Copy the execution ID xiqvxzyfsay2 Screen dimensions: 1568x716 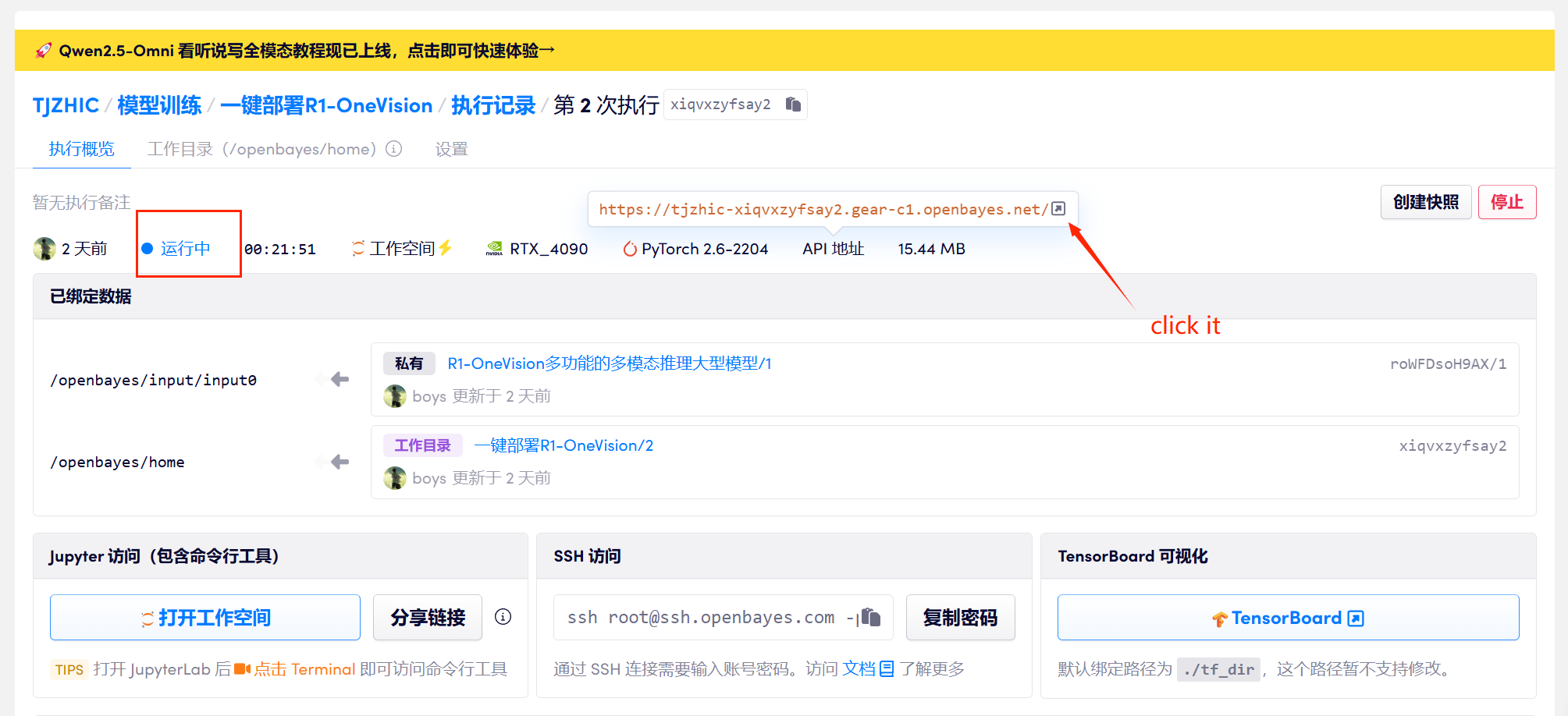[x=793, y=105]
